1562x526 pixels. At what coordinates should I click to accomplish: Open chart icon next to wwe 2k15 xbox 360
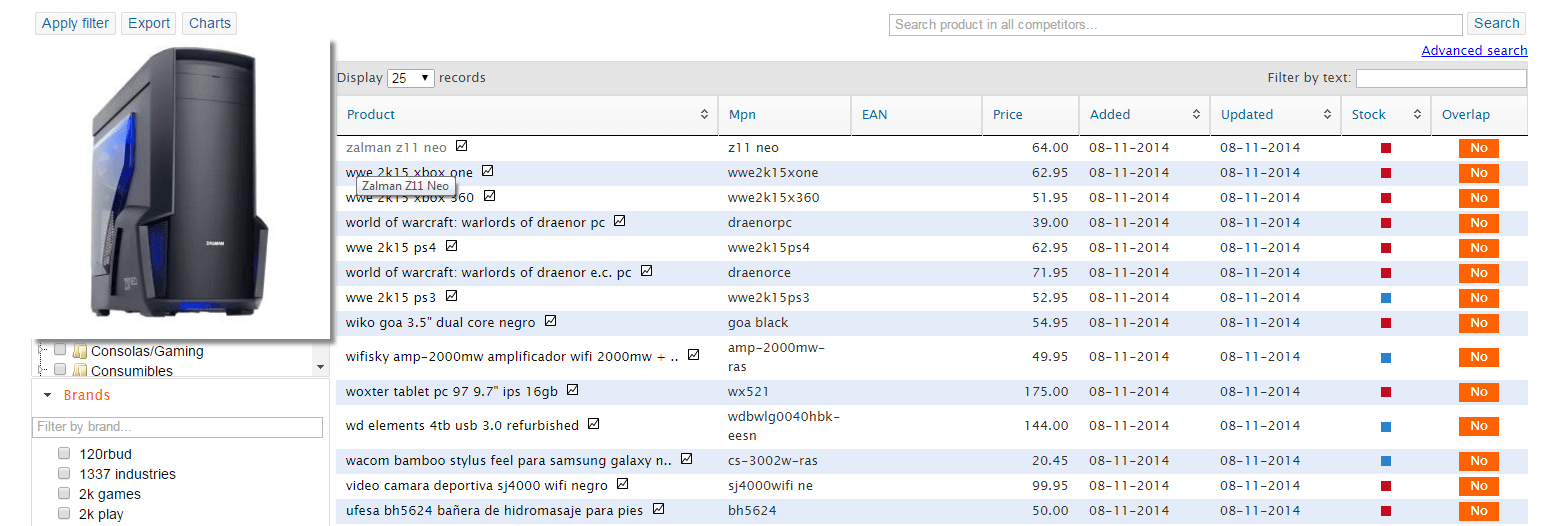tap(489, 196)
